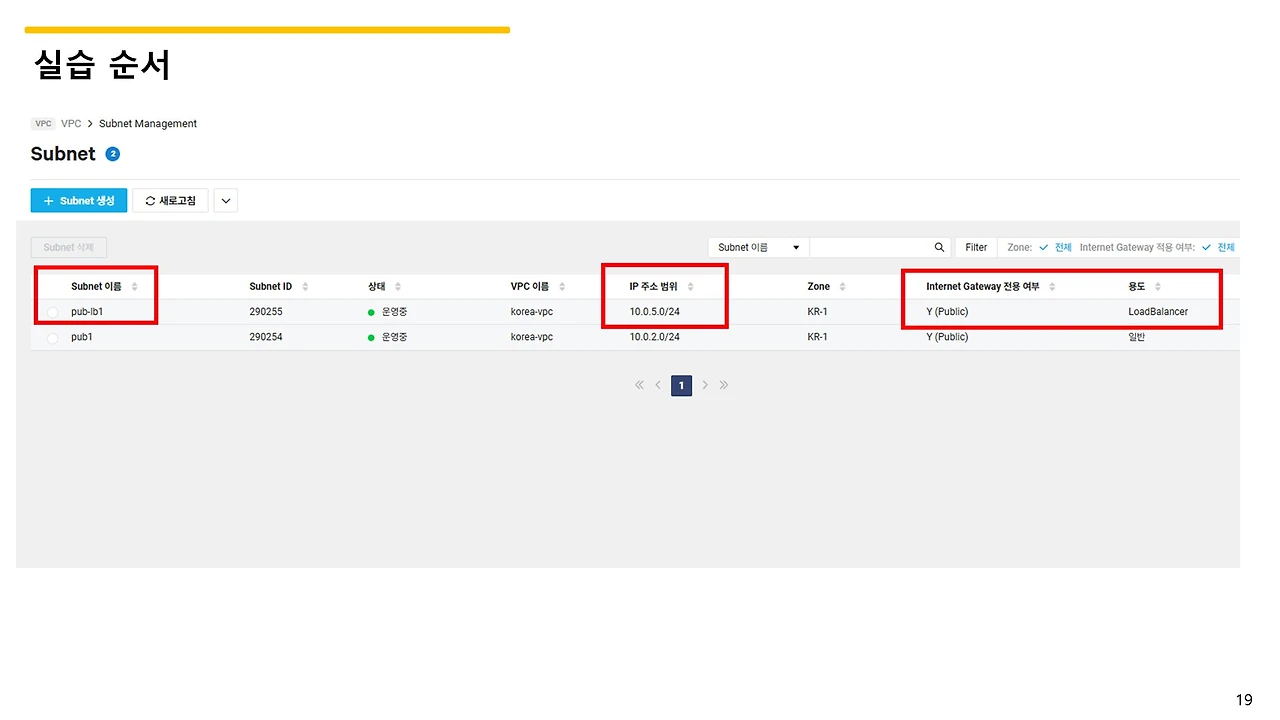Go to next page arrow
1280x720 pixels.
[x=705, y=385]
